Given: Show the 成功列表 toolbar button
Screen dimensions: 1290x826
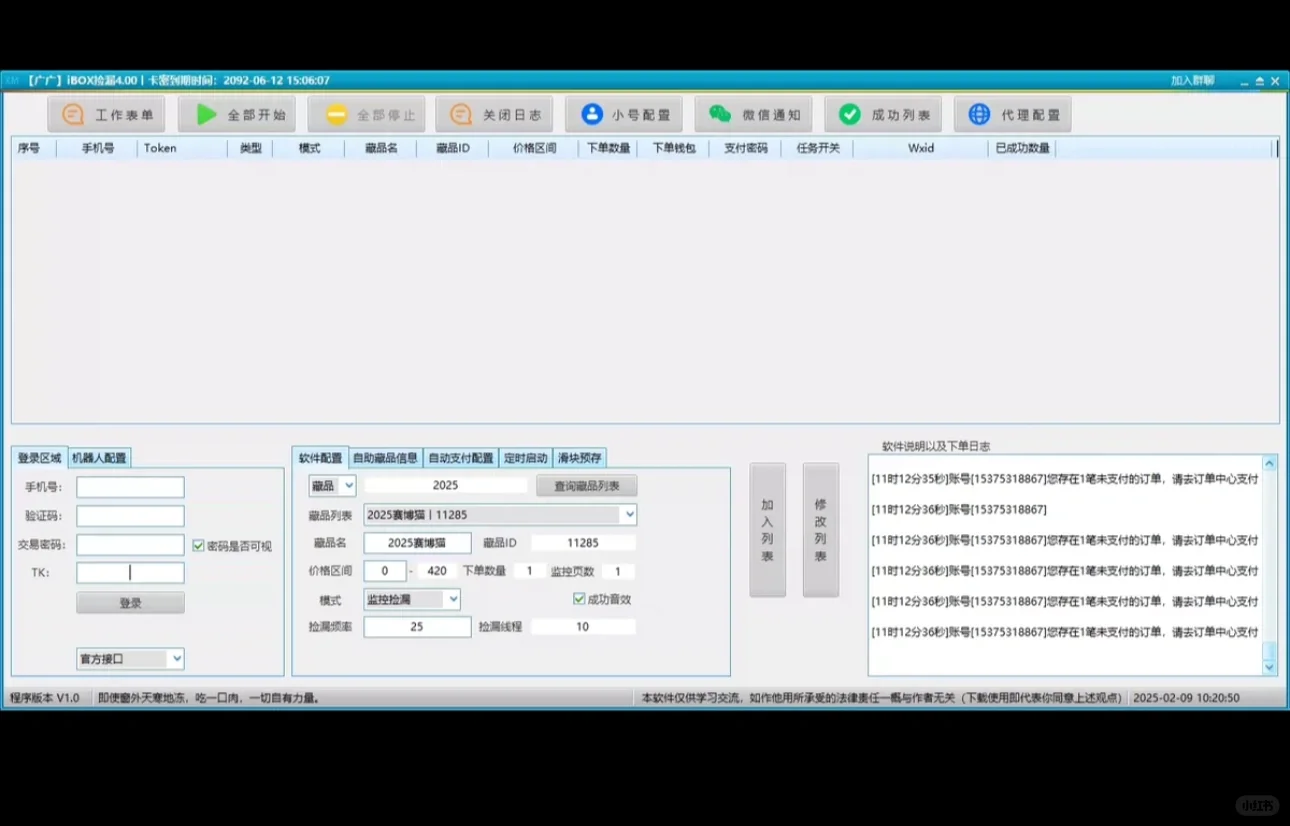Looking at the screenshot, I should tap(883, 115).
